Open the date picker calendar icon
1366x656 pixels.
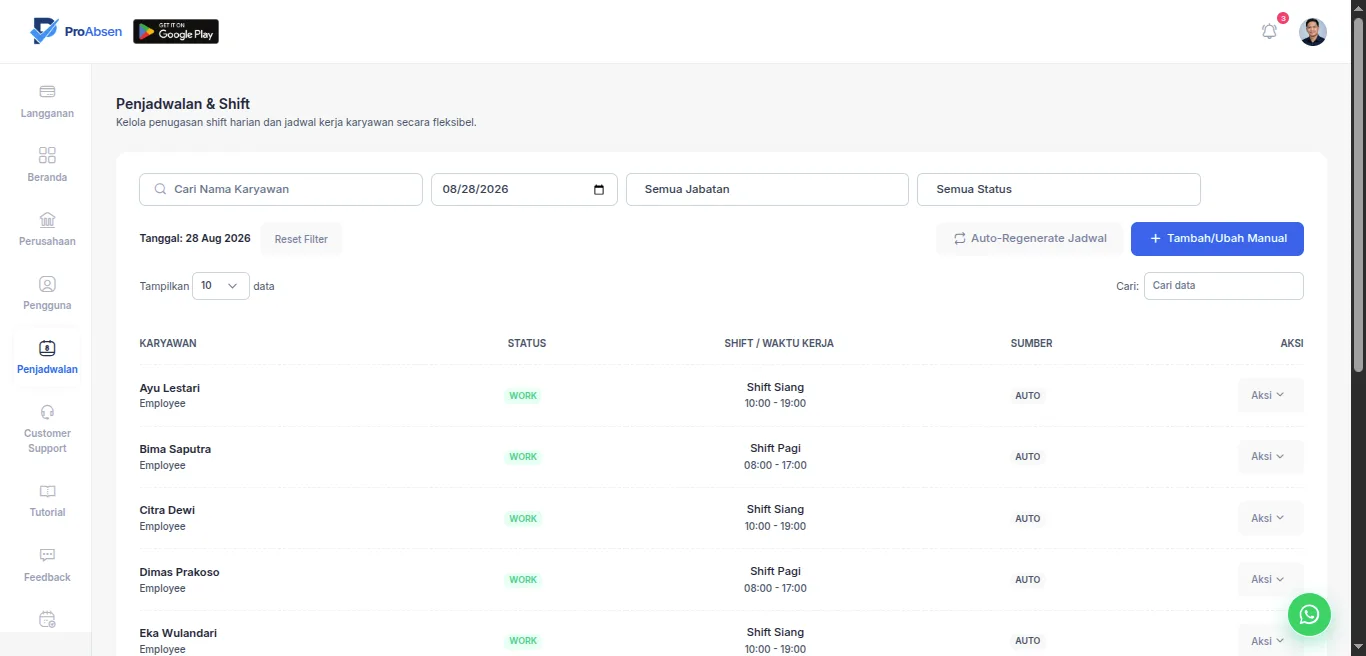pyautogui.click(x=599, y=190)
